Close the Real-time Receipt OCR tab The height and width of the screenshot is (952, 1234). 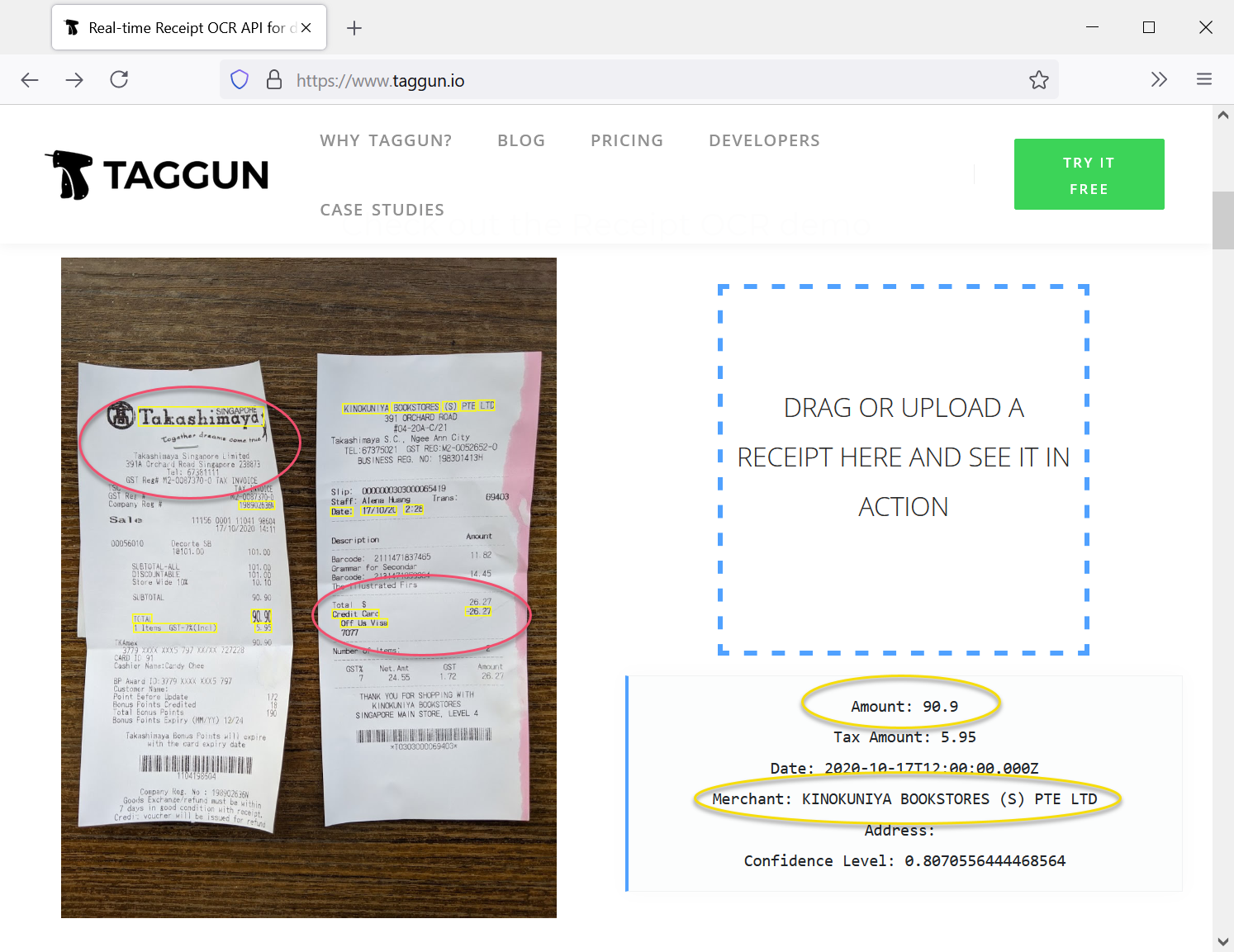pyautogui.click(x=306, y=27)
